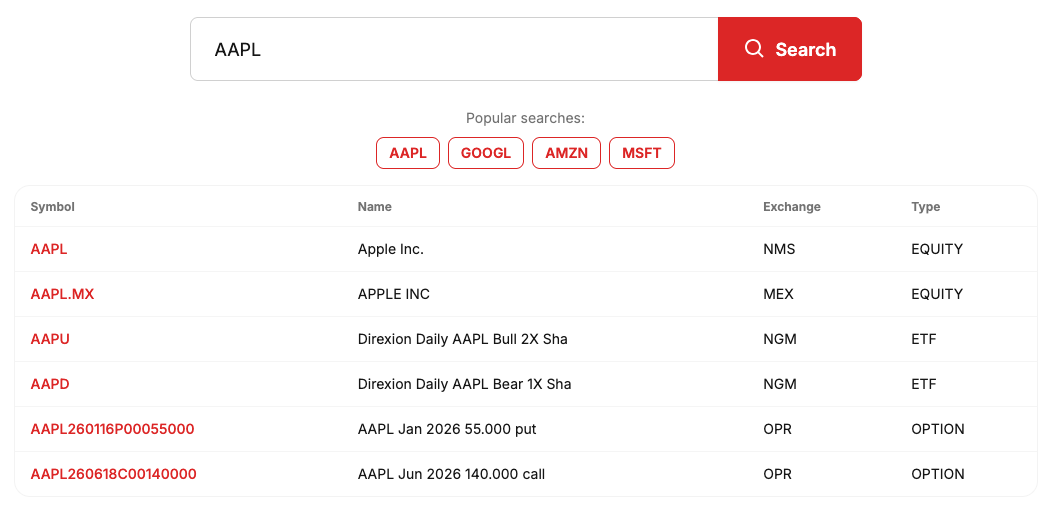The image size is (1063, 518).
Task: Select the MSFT popular search chip
Action: [x=642, y=153]
